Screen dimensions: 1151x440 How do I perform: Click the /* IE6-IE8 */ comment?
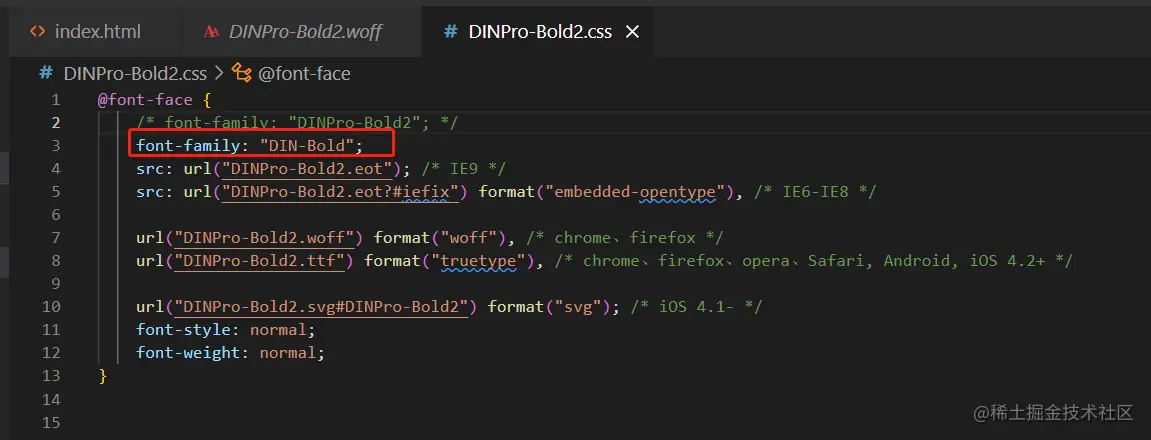click(x=816, y=192)
